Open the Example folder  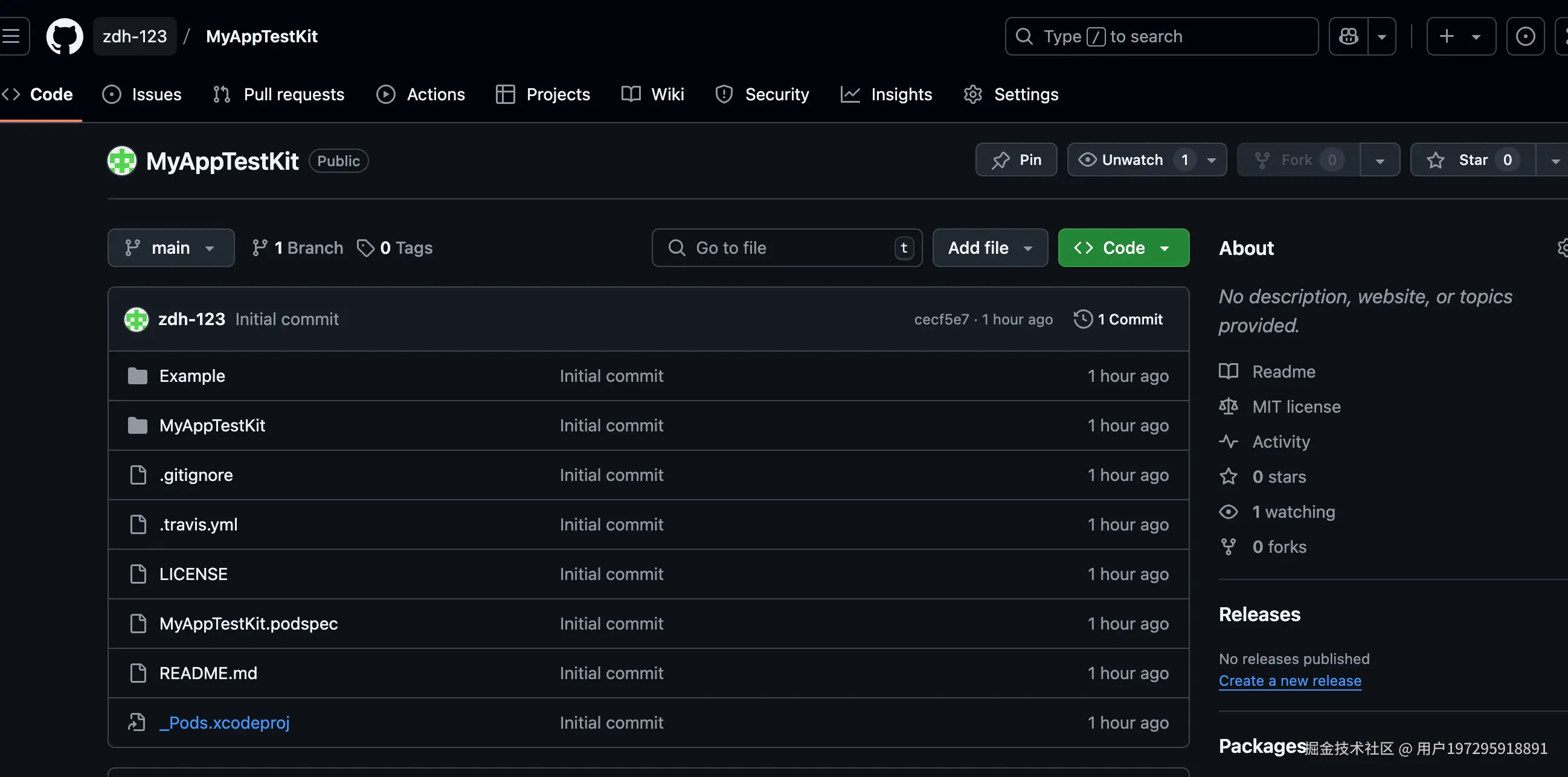(x=191, y=376)
